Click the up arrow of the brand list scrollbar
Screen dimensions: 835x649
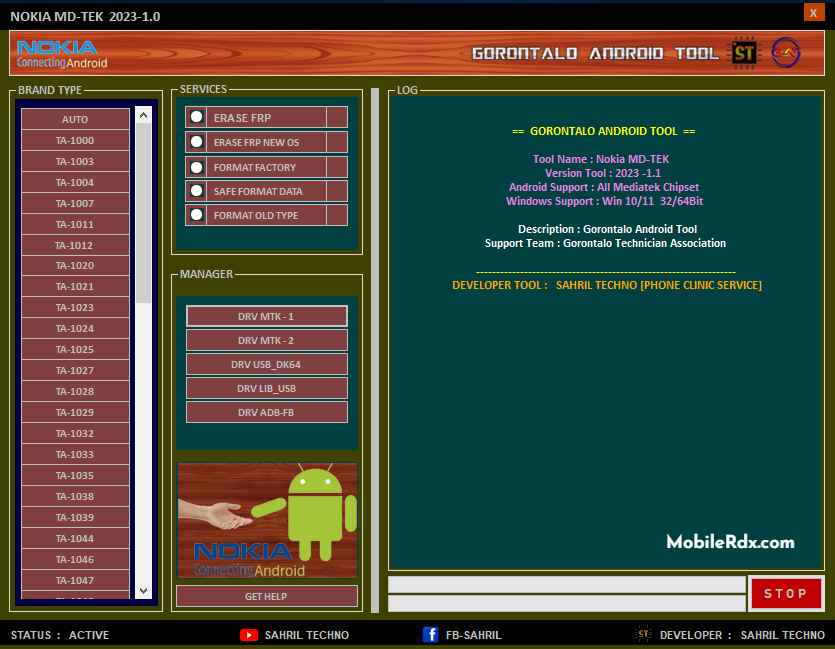[143, 115]
